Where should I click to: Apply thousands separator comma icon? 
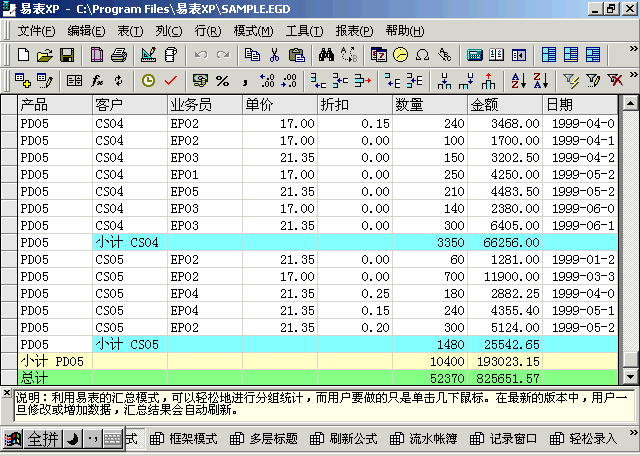click(x=245, y=80)
